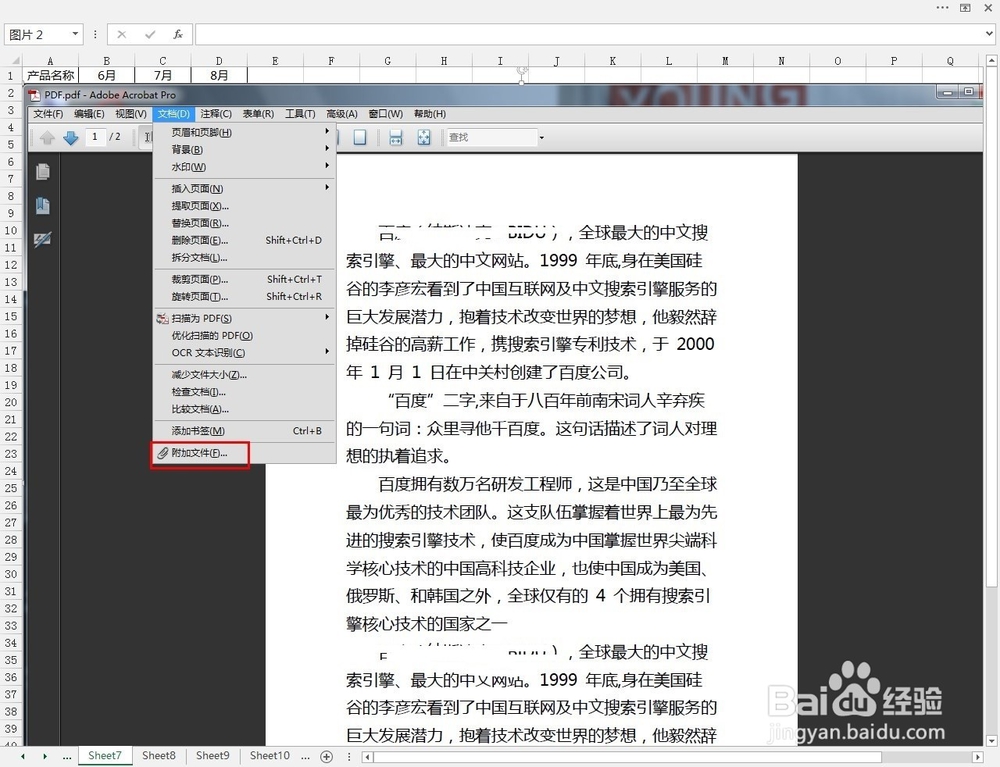Choose 减少文件大小(Z)... entry

245,374
